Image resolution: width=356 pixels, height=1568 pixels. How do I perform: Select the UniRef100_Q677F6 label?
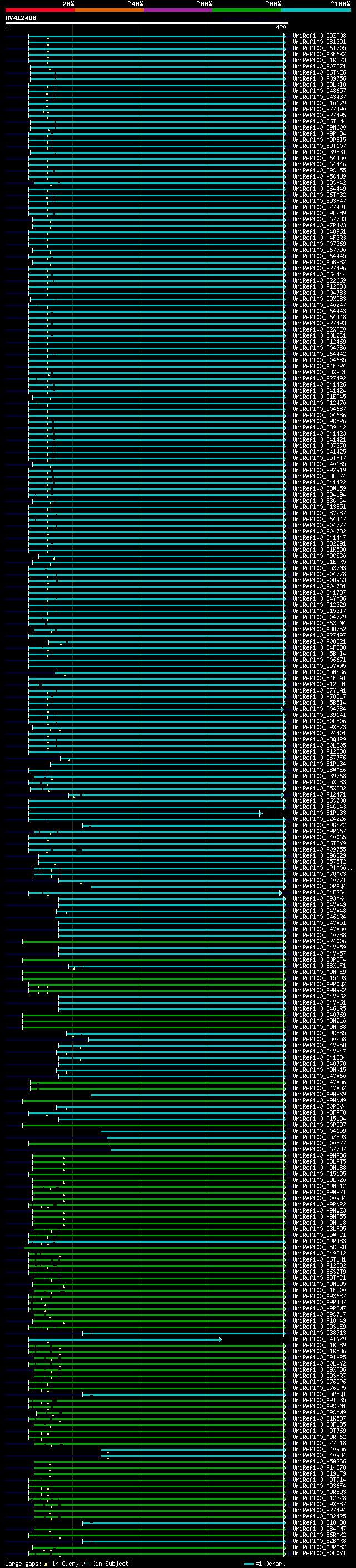click(x=319, y=757)
